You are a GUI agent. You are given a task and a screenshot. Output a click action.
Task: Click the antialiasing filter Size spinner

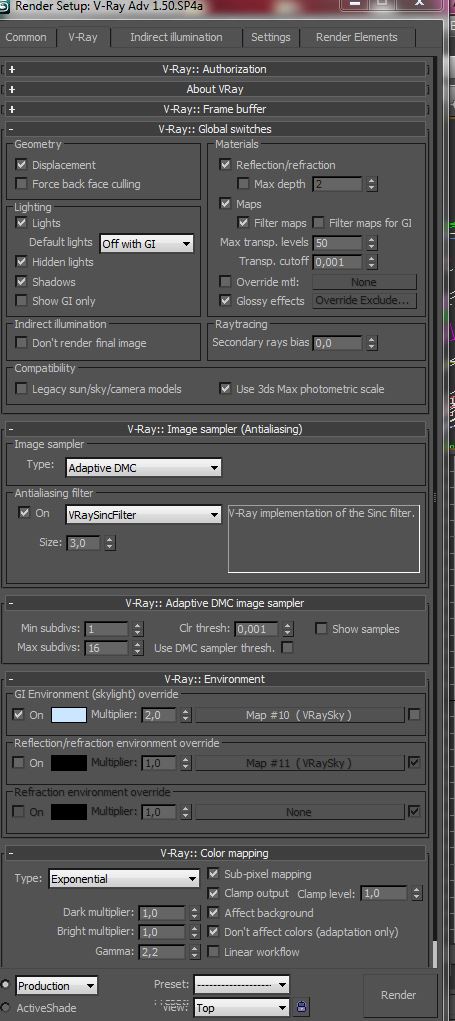[109, 542]
